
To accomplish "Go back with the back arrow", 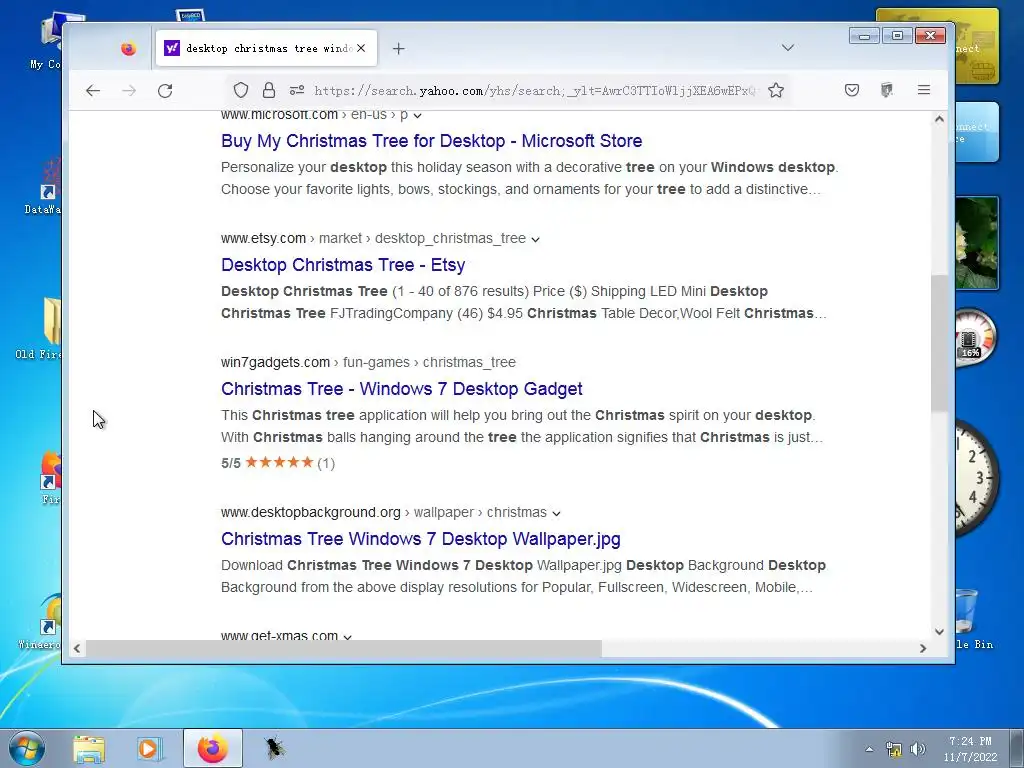I will (93, 91).
